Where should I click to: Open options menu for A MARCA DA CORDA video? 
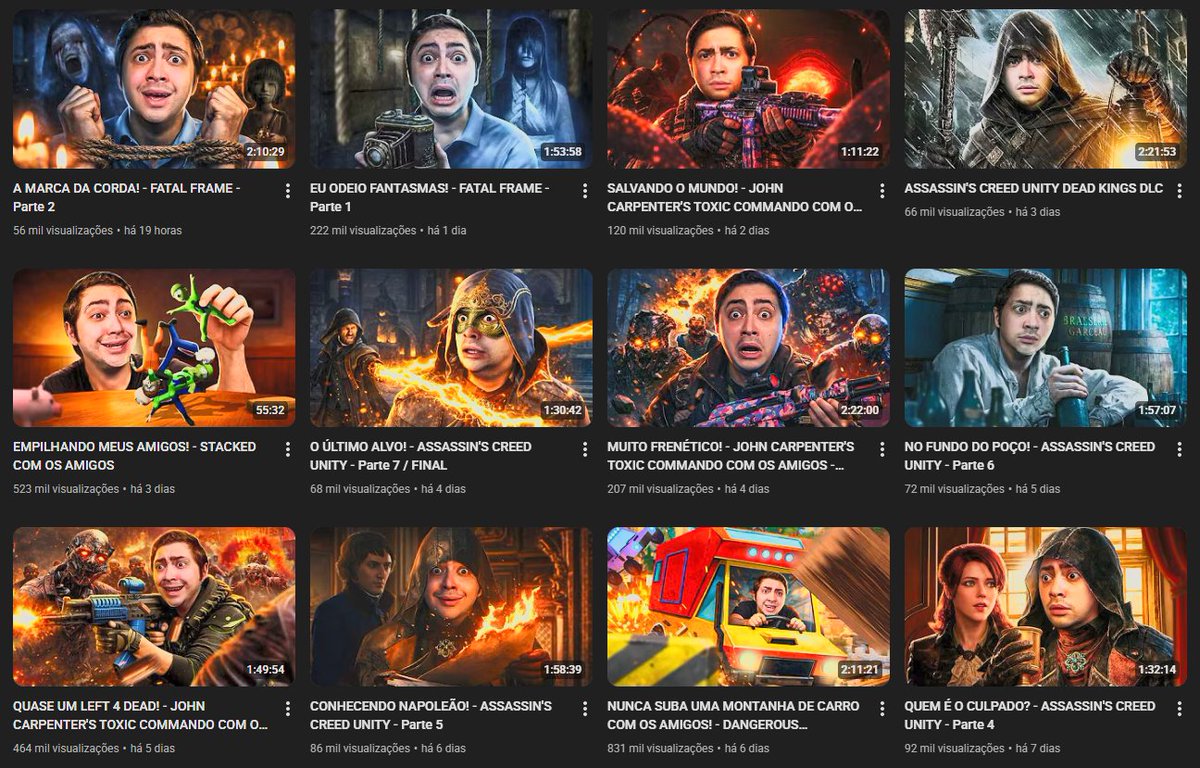(x=288, y=191)
